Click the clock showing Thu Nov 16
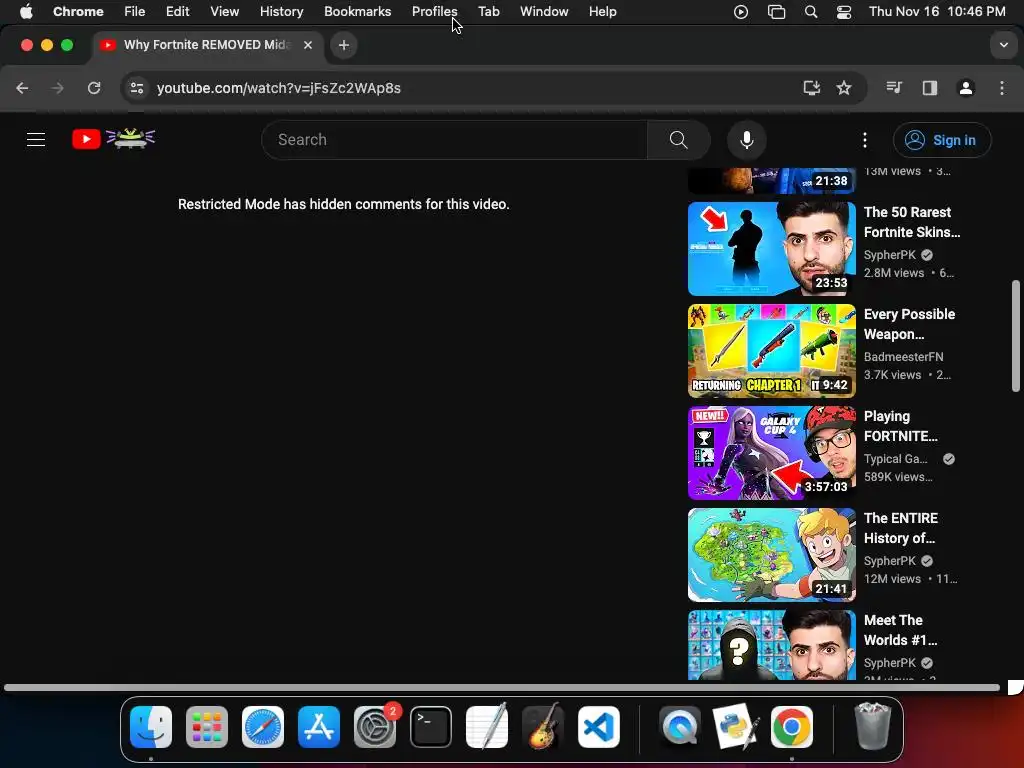The width and height of the screenshot is (1024, 768). (937, 12)
